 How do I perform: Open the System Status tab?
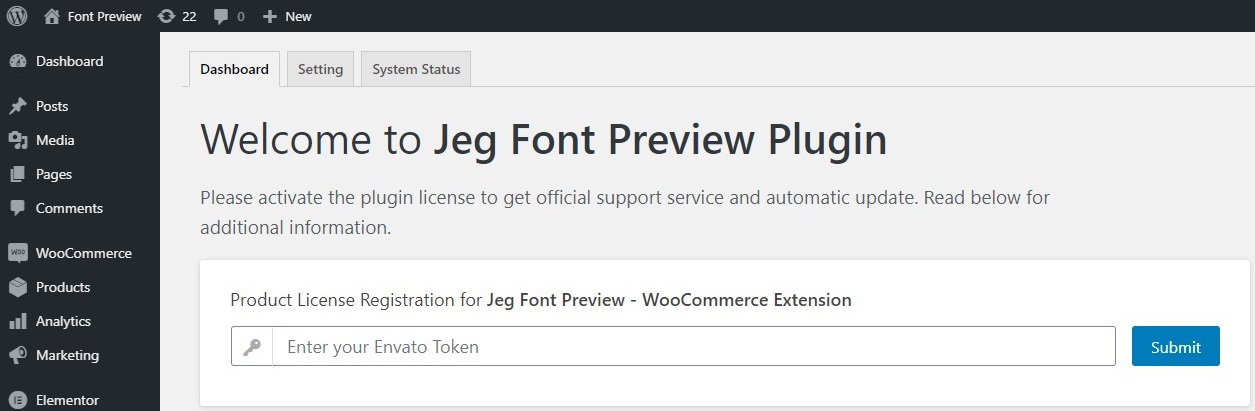(x=416, y=69)
